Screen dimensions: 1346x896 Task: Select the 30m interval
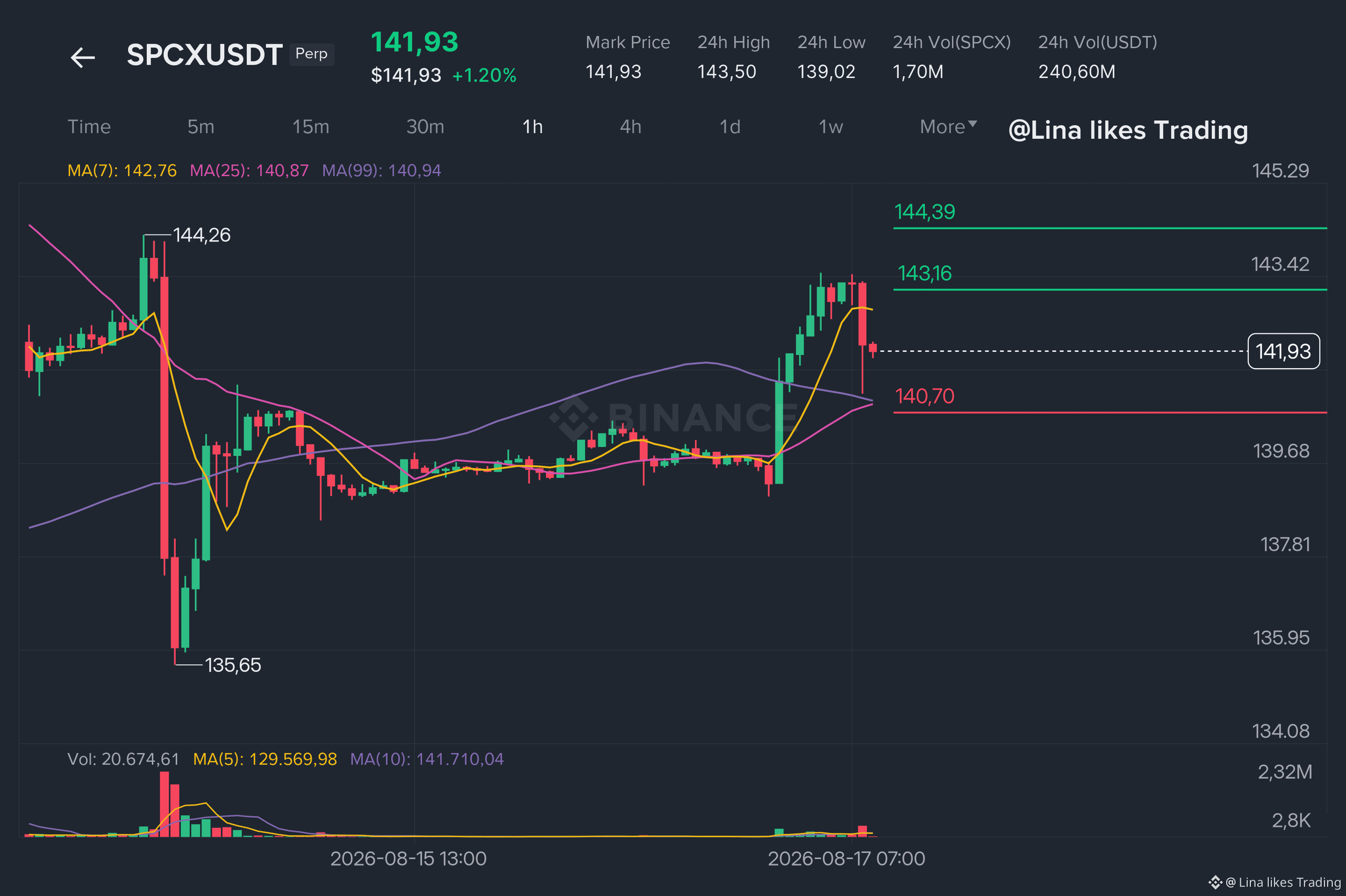(x=425, y=127)
